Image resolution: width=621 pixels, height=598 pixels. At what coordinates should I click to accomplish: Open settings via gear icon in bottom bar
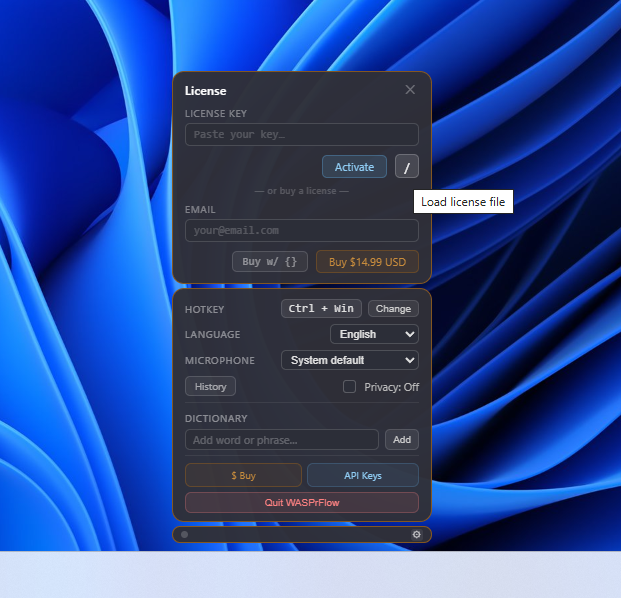[416, 535]
